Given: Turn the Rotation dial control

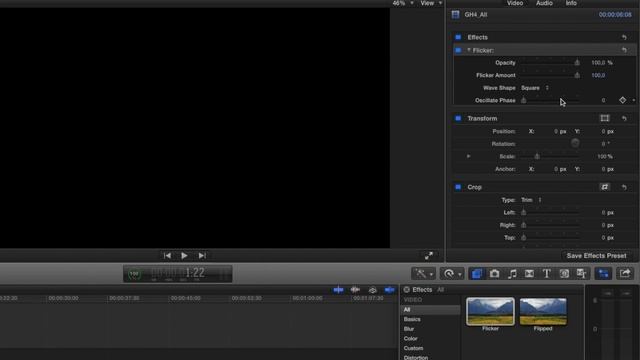Looking at the screenshot, I should (575, 143).
